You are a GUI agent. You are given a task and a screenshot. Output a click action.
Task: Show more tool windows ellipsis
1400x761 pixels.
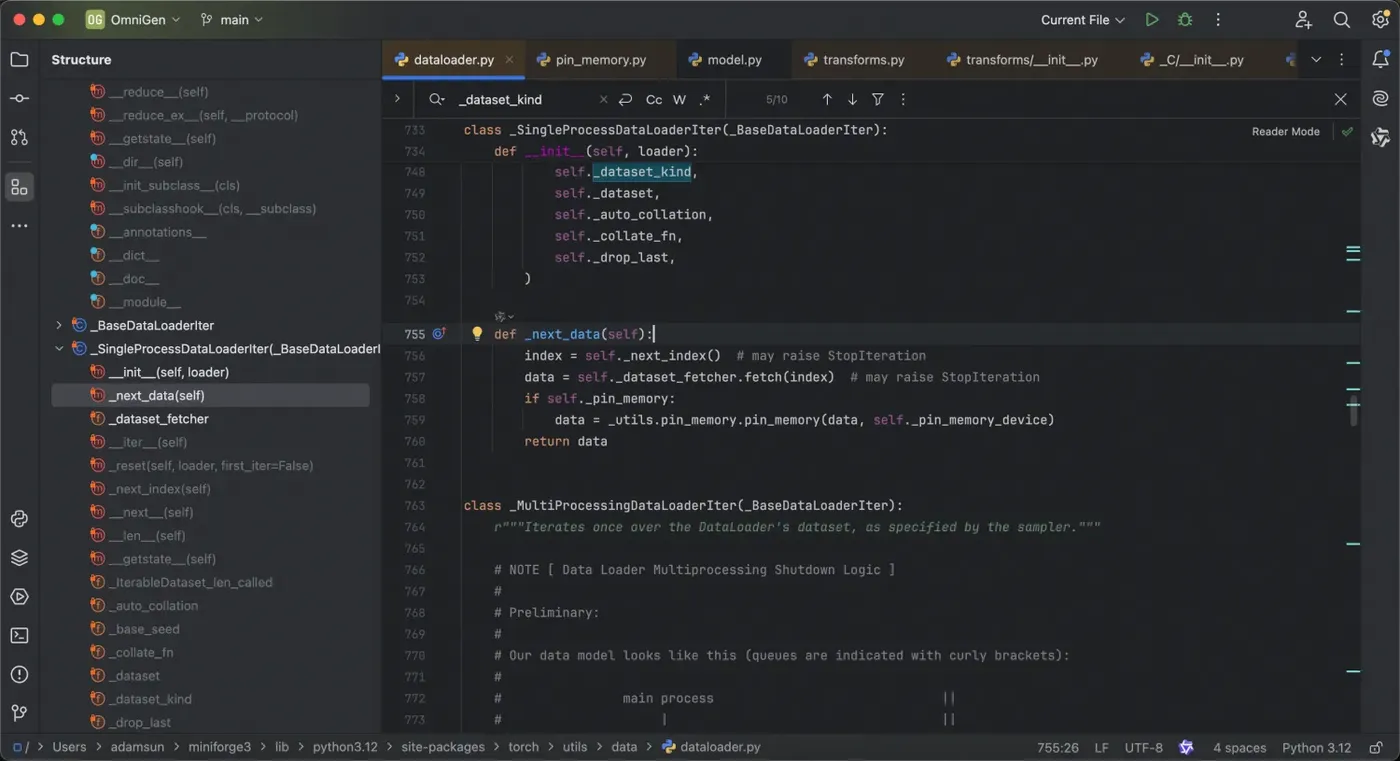tap(19, 226)
